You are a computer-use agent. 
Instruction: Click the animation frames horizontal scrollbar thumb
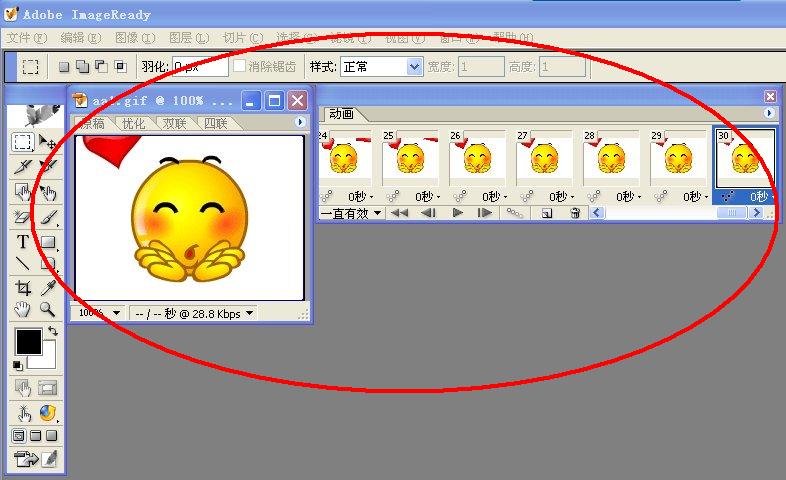pyautogui.click(x=732, y=213)
